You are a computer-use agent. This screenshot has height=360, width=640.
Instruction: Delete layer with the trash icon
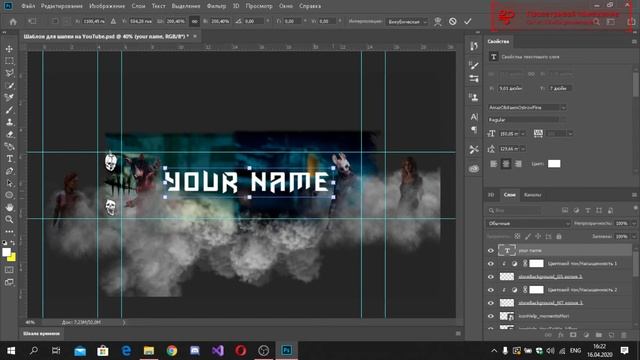click(x=624, y=335)
